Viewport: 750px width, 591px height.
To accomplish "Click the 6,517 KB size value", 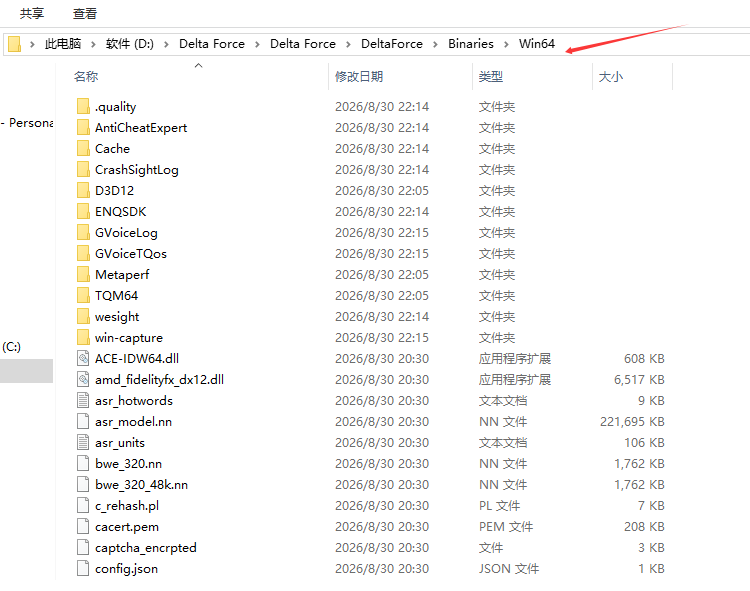I will click(639, 380).
